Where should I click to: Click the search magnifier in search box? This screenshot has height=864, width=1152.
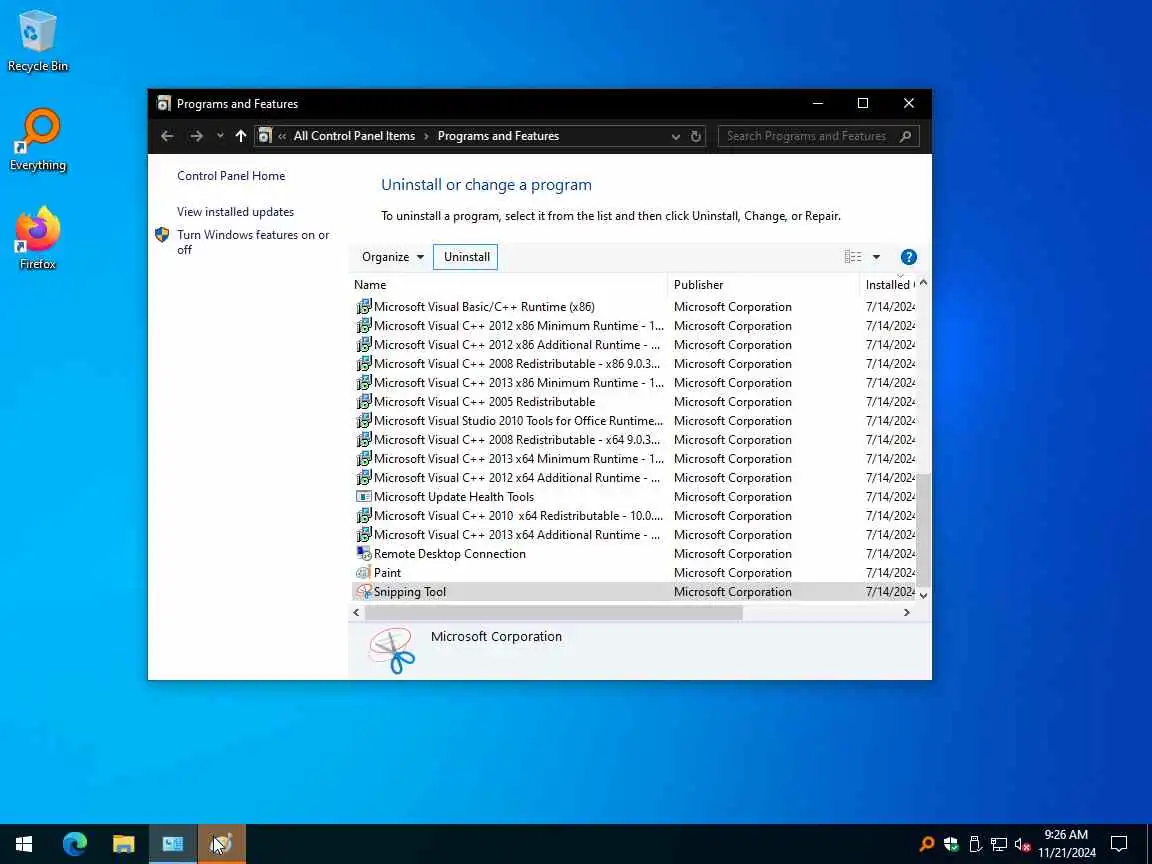pos(906,136)
